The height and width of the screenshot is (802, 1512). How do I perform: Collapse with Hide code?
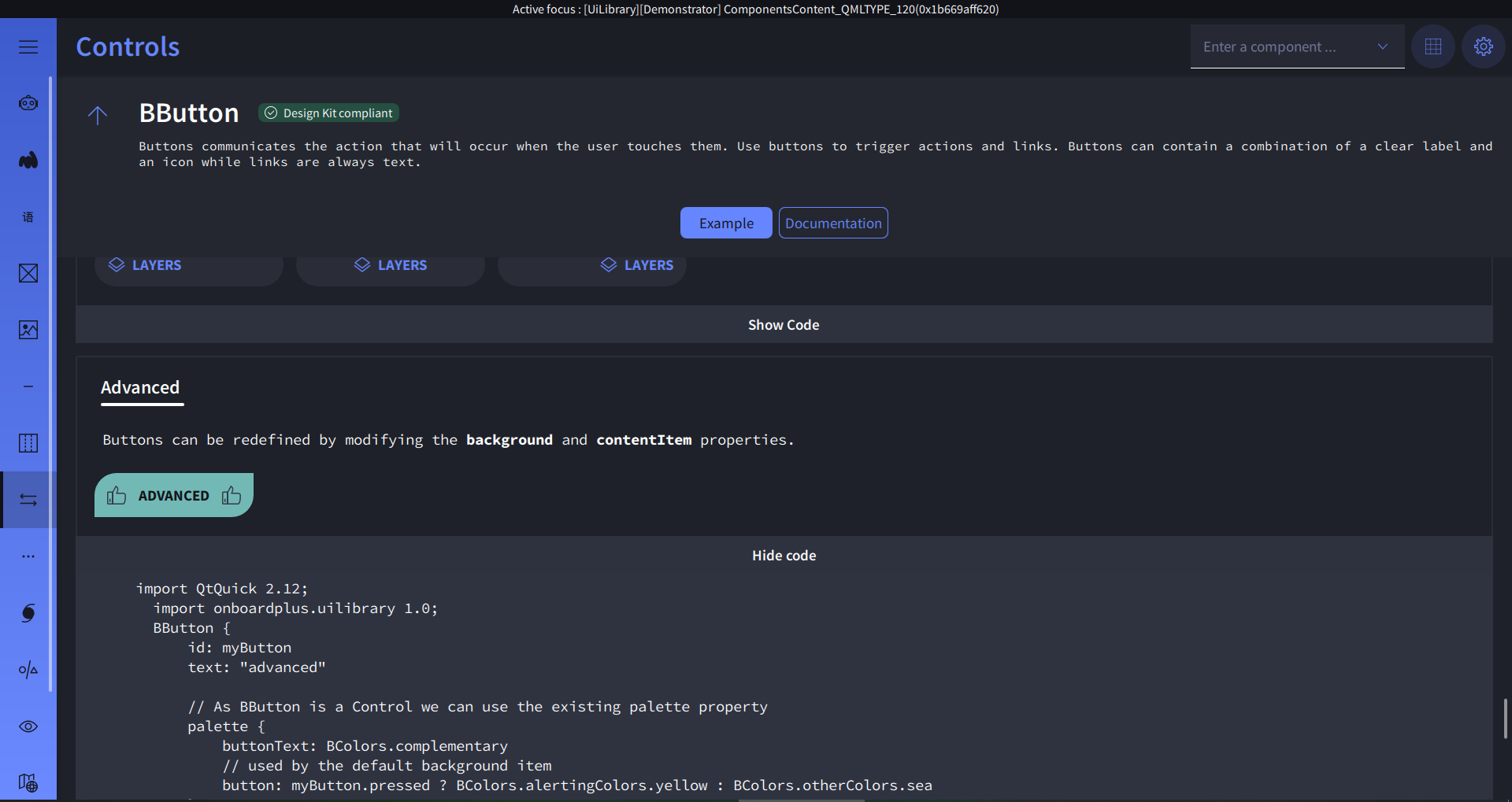[x=784, y=555]
